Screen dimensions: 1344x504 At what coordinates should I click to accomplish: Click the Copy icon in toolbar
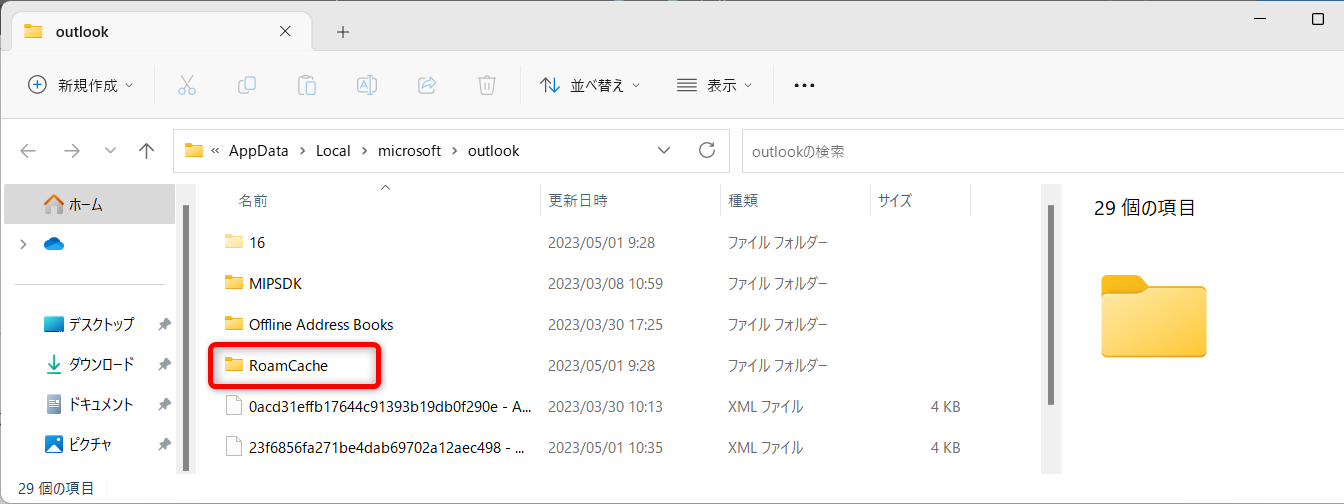click(247, 85)
